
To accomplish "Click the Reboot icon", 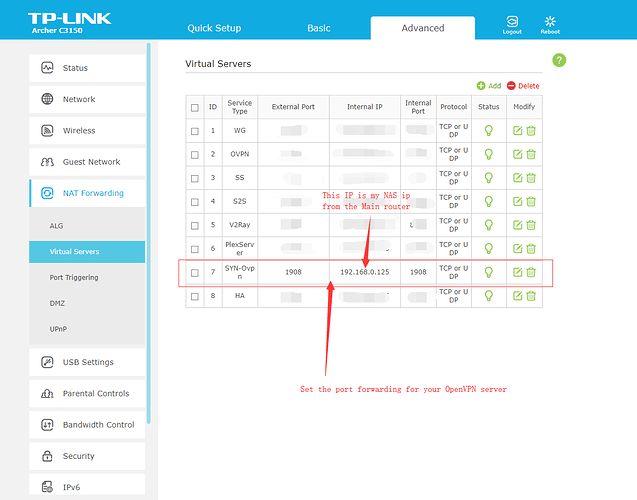I will pos(550,21).
